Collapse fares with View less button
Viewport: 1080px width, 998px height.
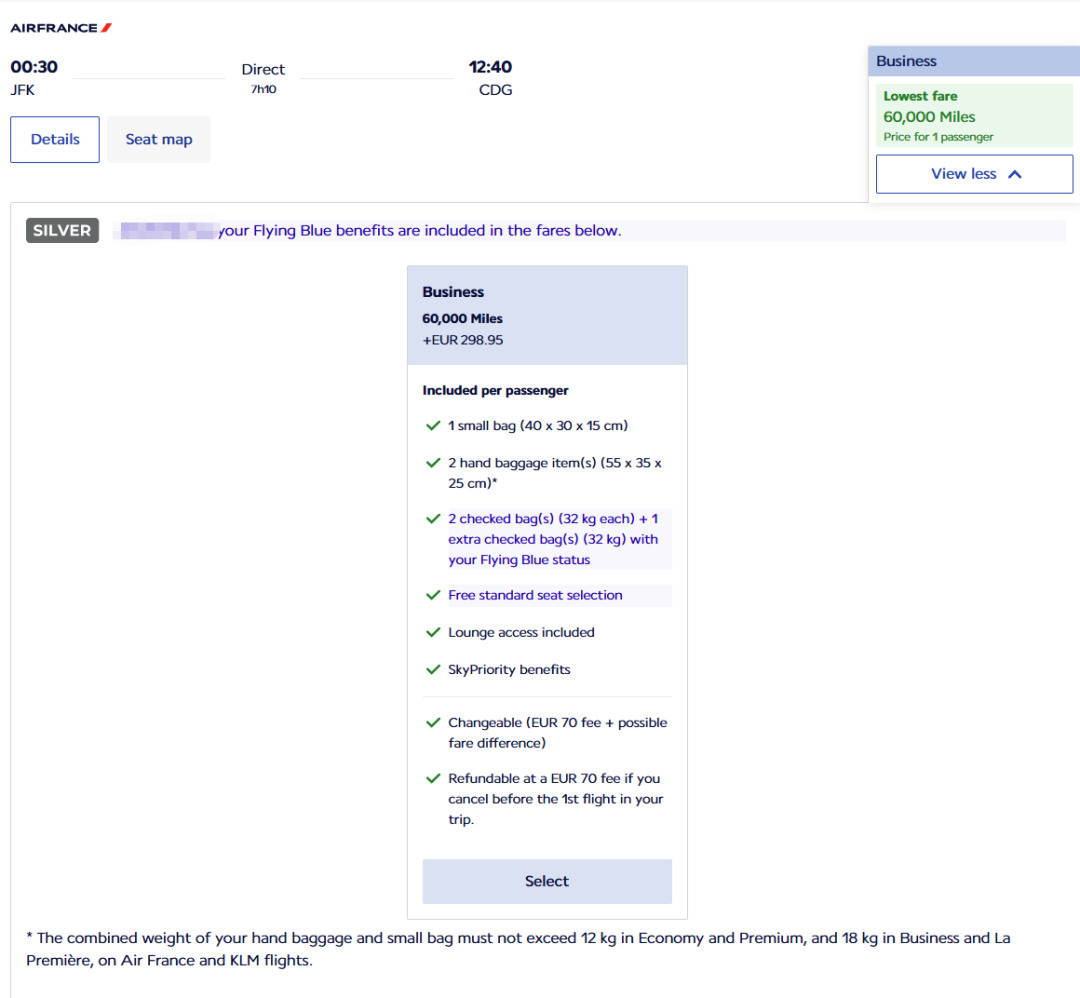(x=974, y=174)
